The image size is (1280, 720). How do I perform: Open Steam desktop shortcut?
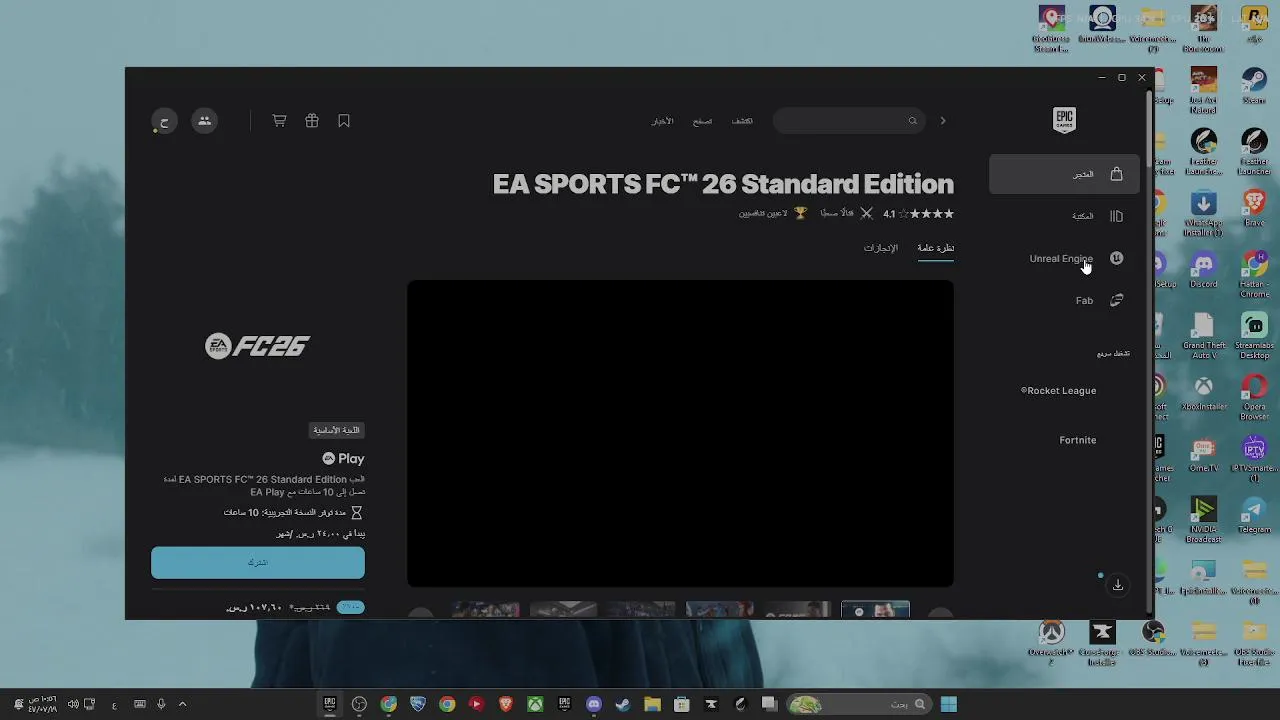pos(1254,86)
